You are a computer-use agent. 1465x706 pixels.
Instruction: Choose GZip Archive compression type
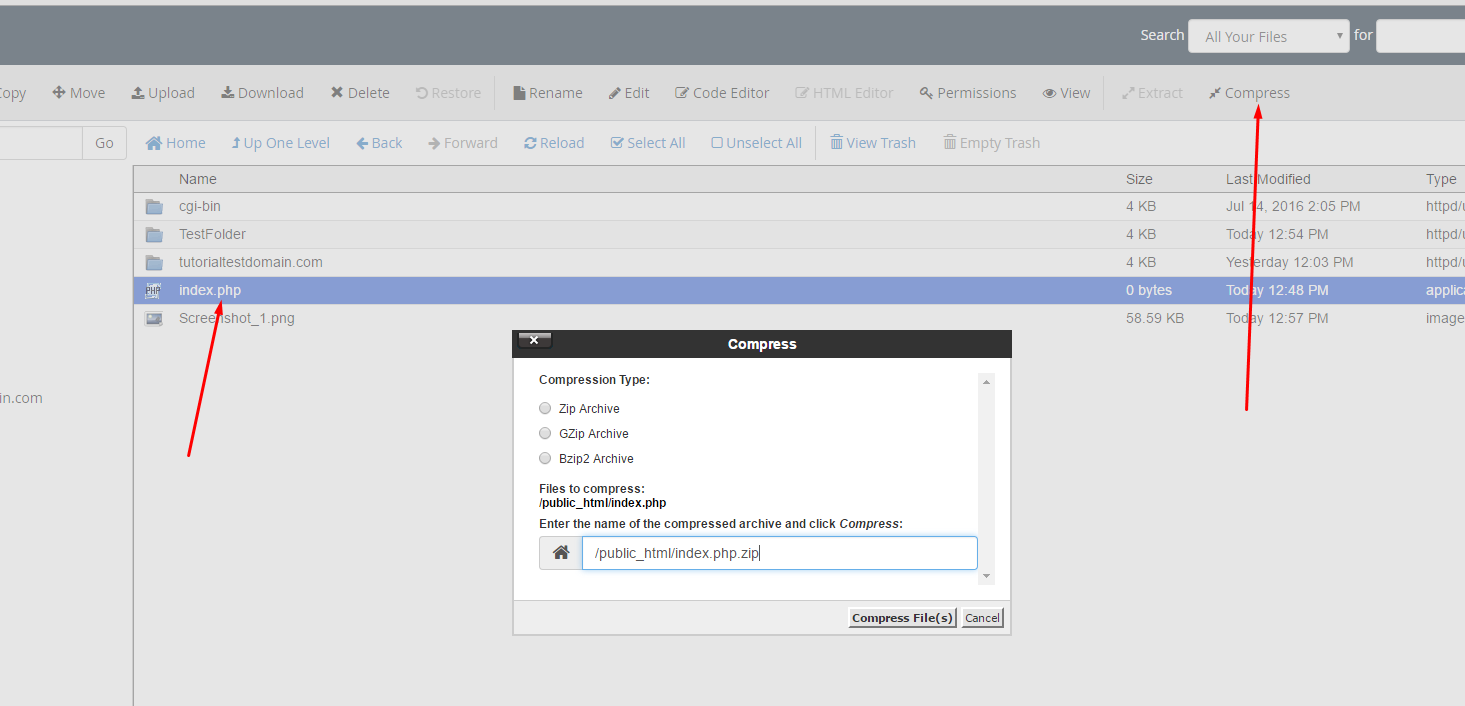click(x=545, y=433)
